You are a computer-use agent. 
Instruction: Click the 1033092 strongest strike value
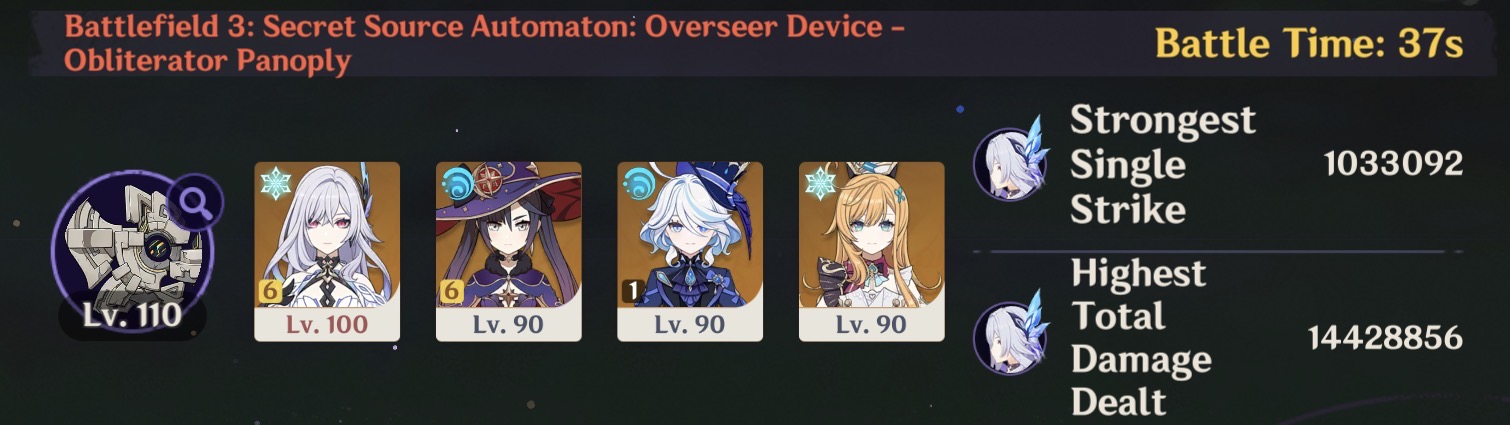point(1393,164)
